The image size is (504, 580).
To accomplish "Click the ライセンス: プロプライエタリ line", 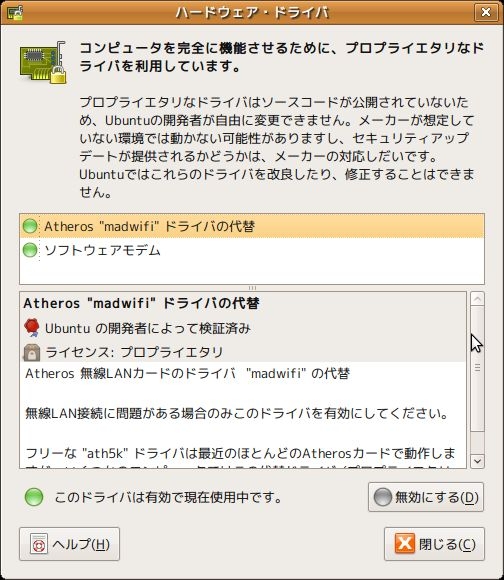I will click(134, 352).
